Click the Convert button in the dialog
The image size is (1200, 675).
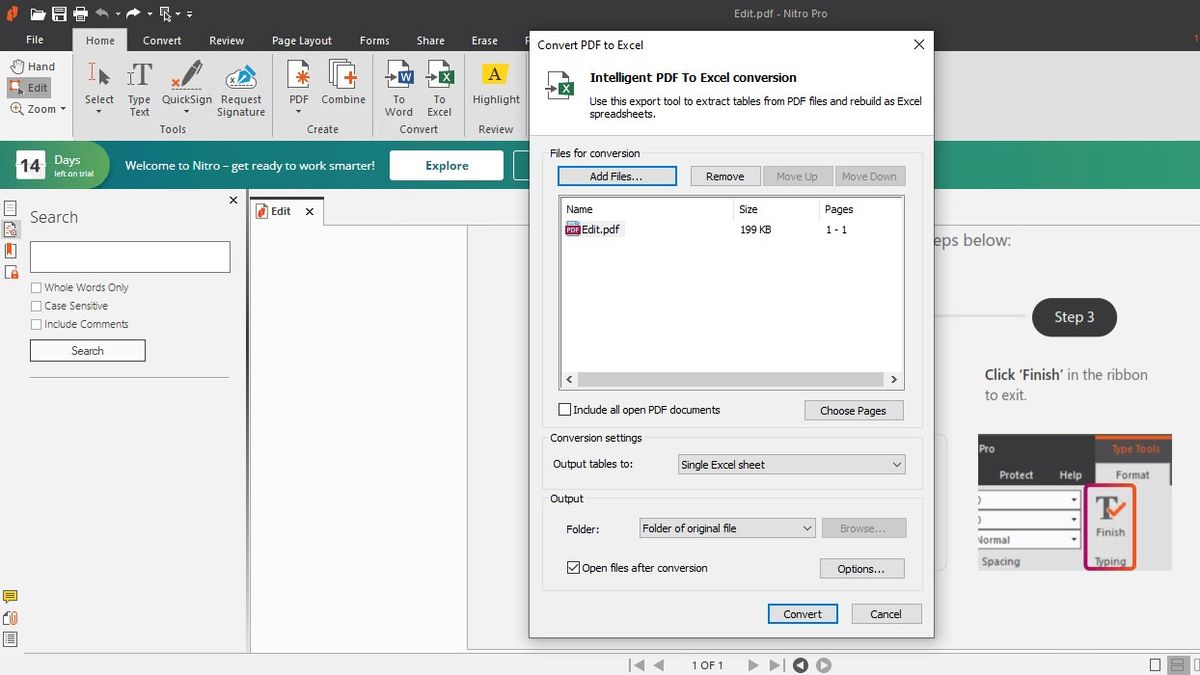[x=802, y=613]
